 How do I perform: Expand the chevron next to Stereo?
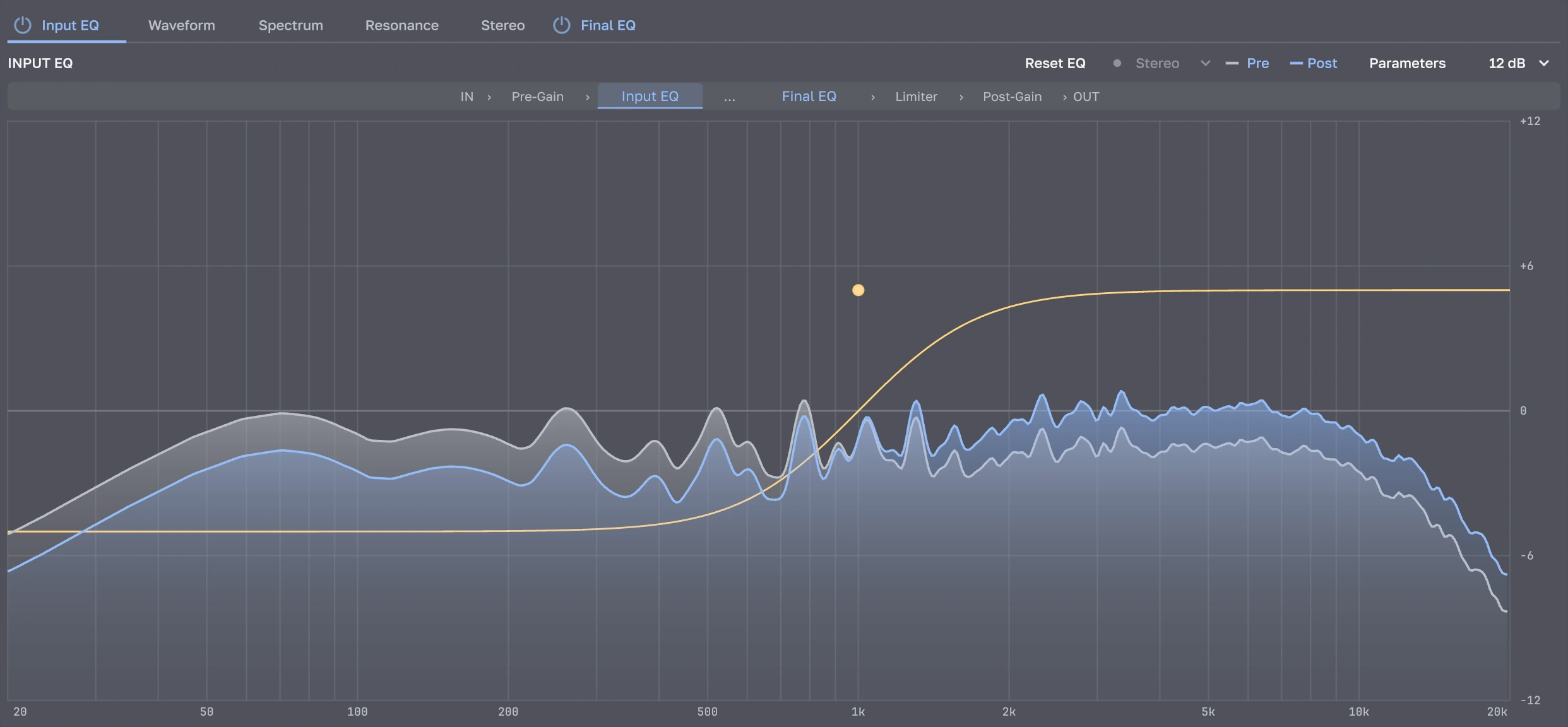click(1206, 63)
